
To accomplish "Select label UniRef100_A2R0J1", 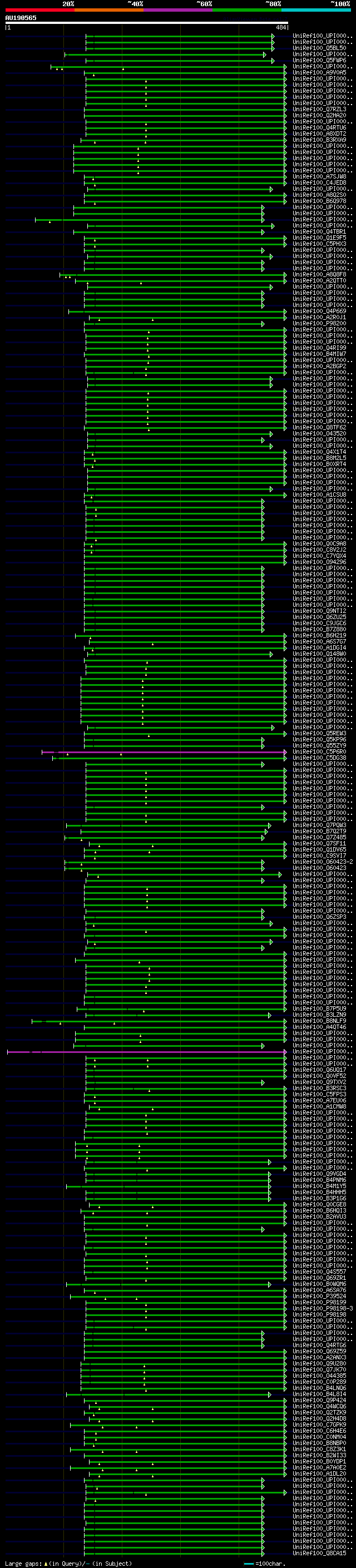I will tap(319, 317).
